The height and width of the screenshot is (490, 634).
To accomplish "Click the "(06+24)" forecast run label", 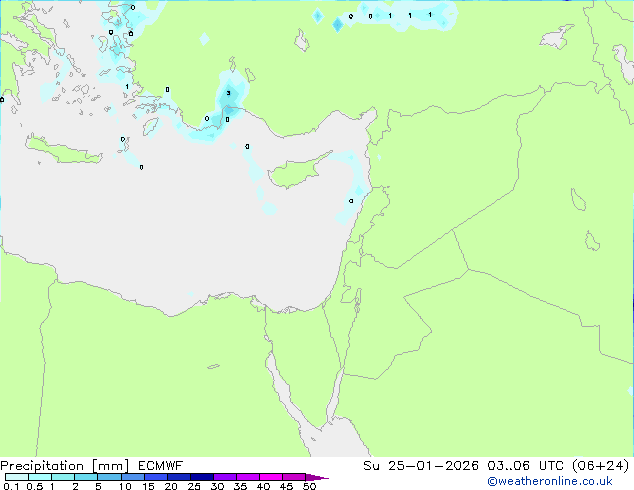I will [x=601, y=466].
